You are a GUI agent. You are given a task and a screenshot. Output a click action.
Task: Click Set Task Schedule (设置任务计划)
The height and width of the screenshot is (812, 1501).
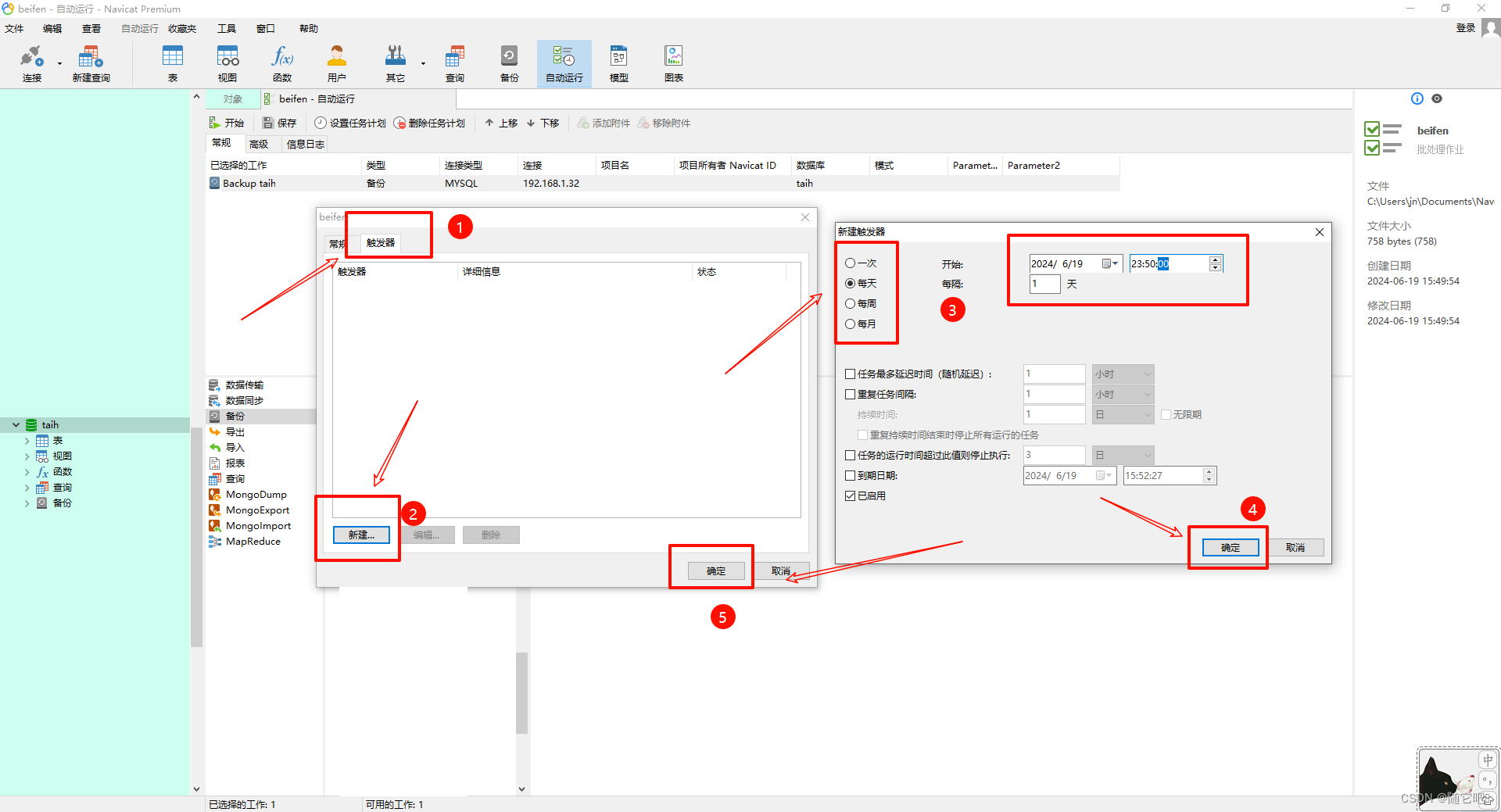click(350, 123)
